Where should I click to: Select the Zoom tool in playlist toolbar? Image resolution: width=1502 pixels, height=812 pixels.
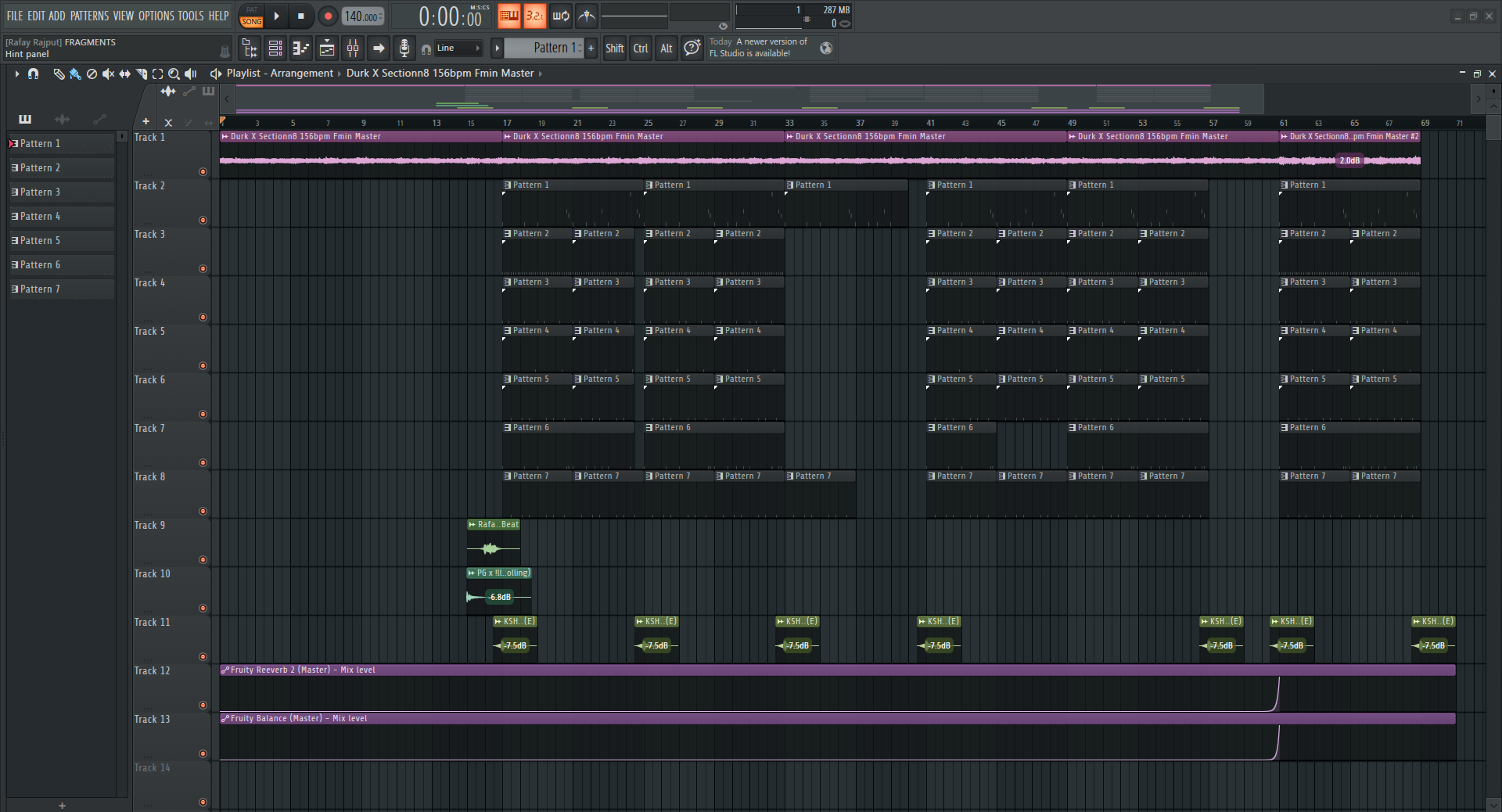[174, 74]
